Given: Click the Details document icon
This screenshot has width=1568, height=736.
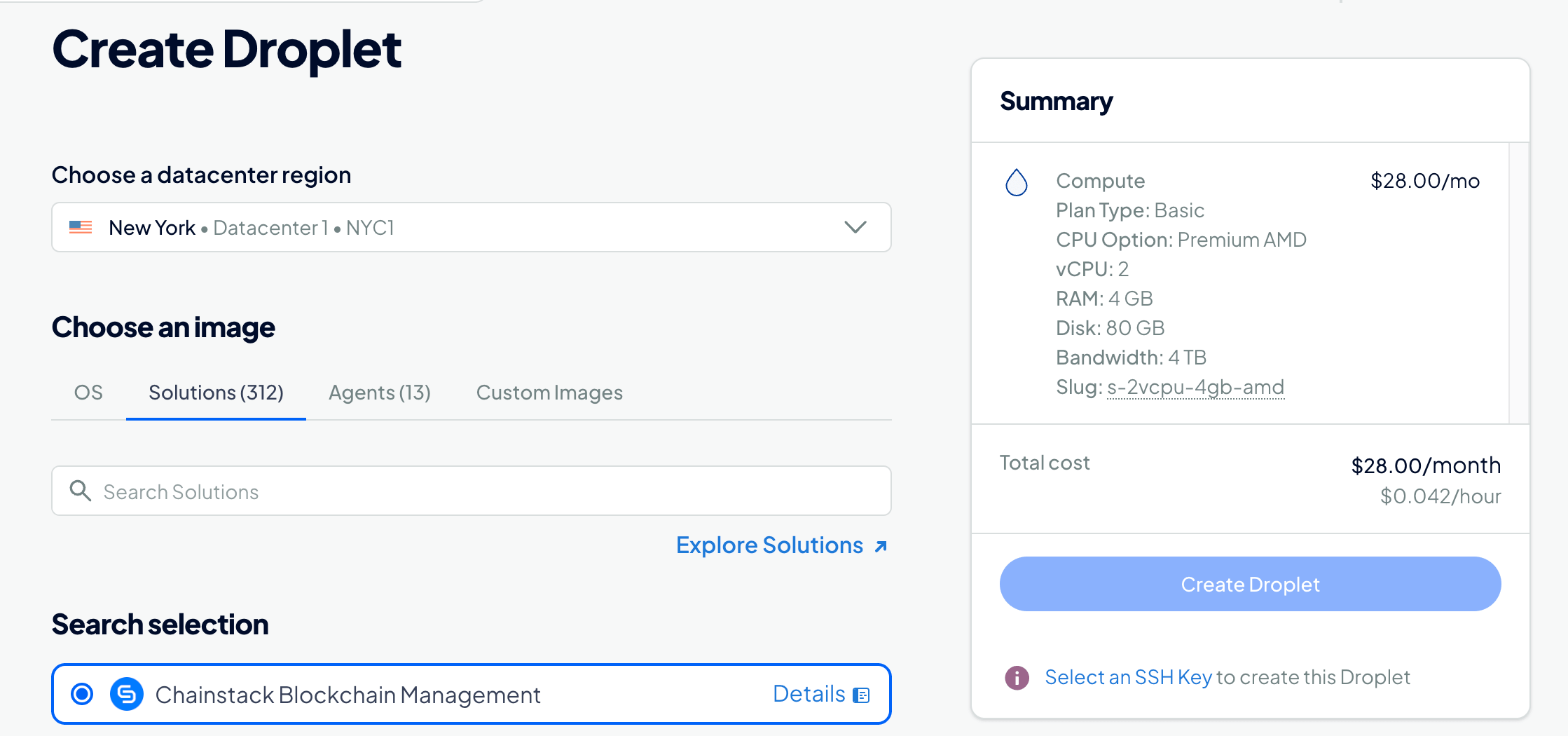Looking at the screenshot, I should pyautogui.click(x=861, y=695).
